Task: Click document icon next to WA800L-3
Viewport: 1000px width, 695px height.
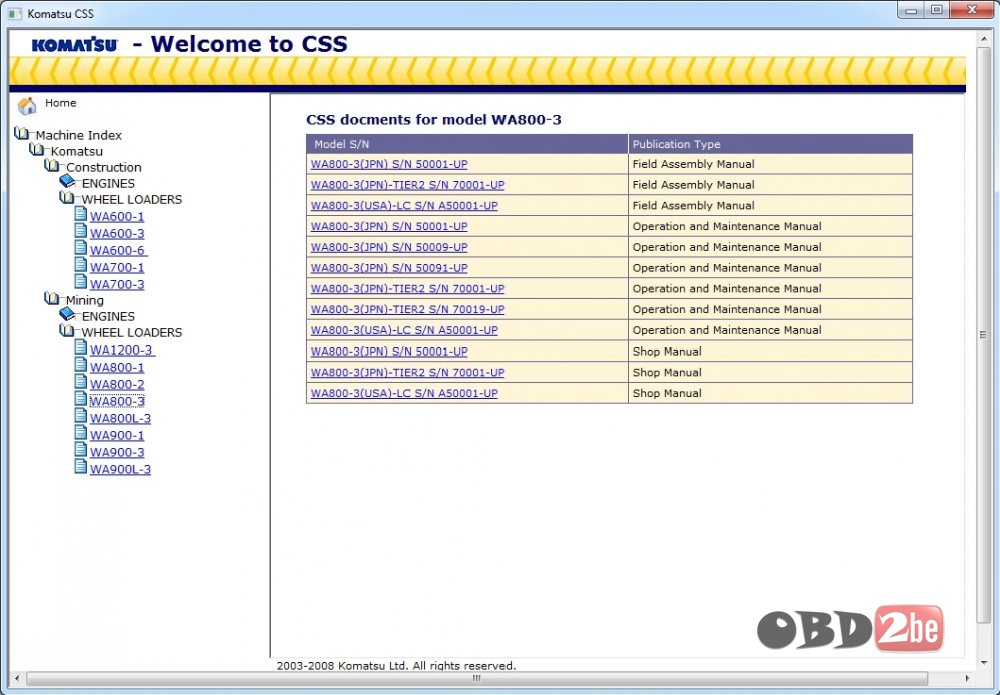Action: pos(80,415)
